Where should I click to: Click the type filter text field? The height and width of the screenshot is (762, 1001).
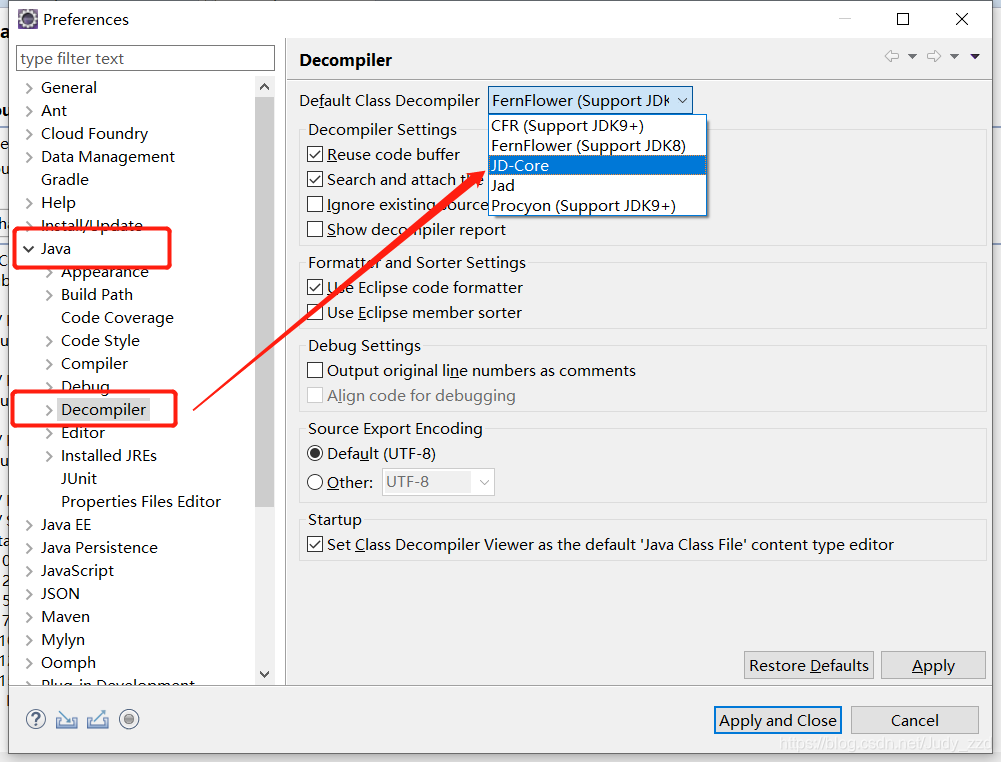pos(145,58)
